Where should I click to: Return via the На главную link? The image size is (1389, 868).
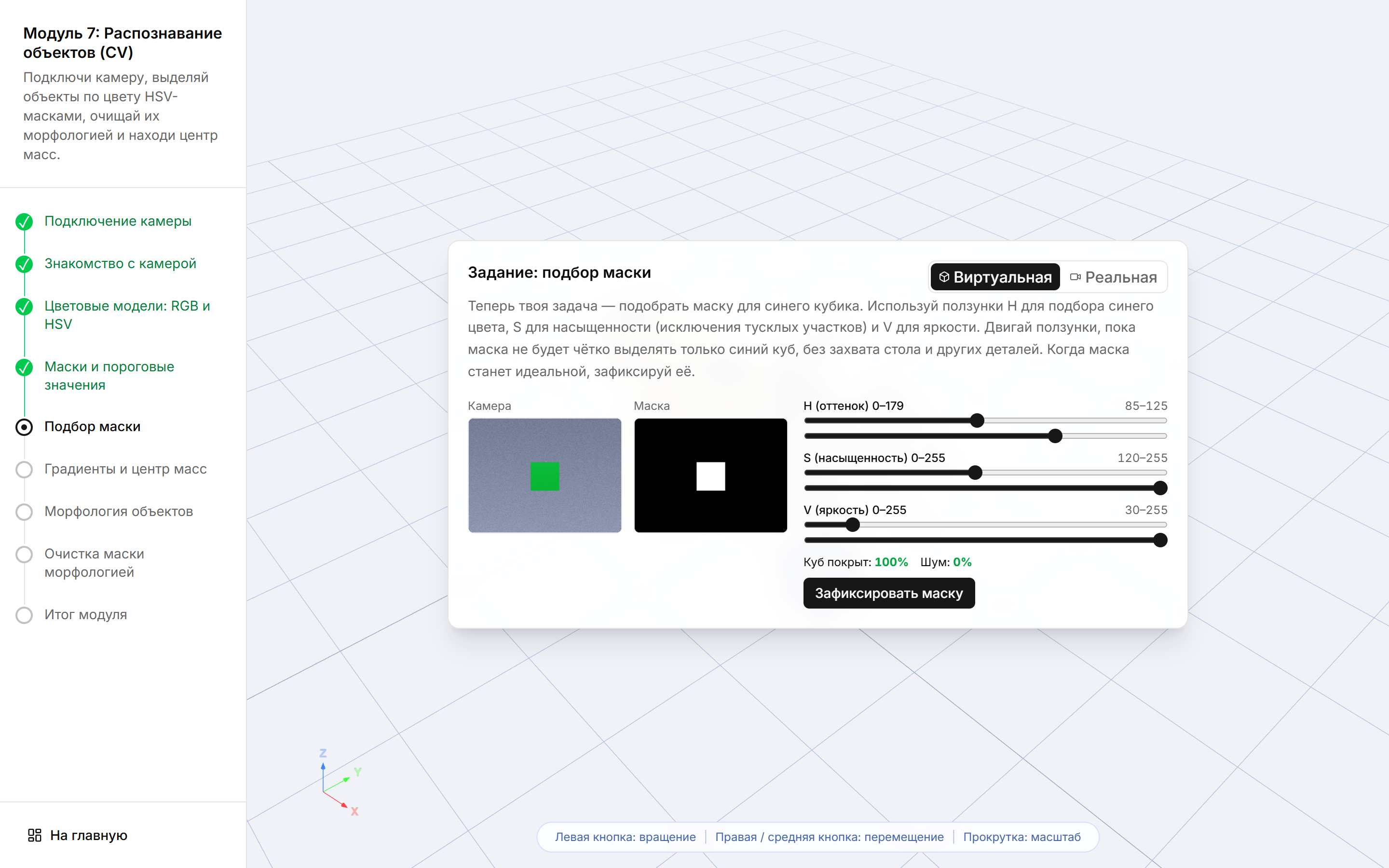(x=78, y=835)
